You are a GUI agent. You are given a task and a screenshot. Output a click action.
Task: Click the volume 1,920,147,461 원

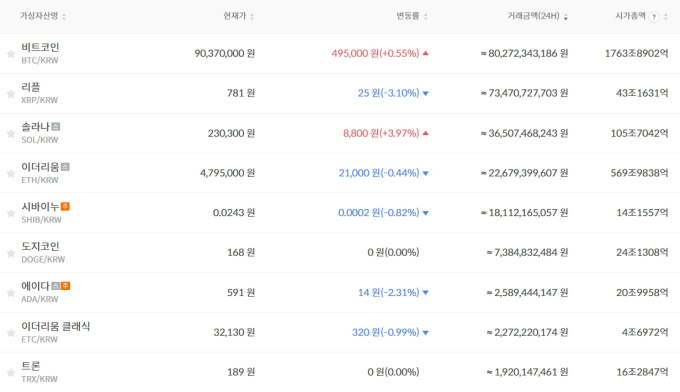point(527,372)
